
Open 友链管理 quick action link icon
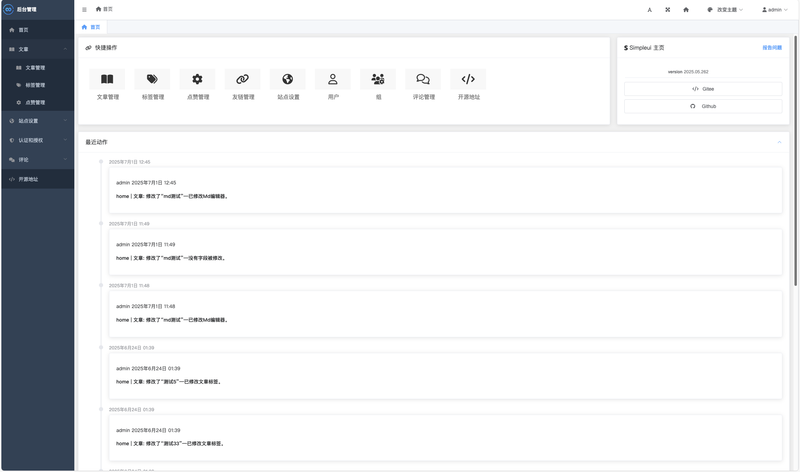coord(242,79)
